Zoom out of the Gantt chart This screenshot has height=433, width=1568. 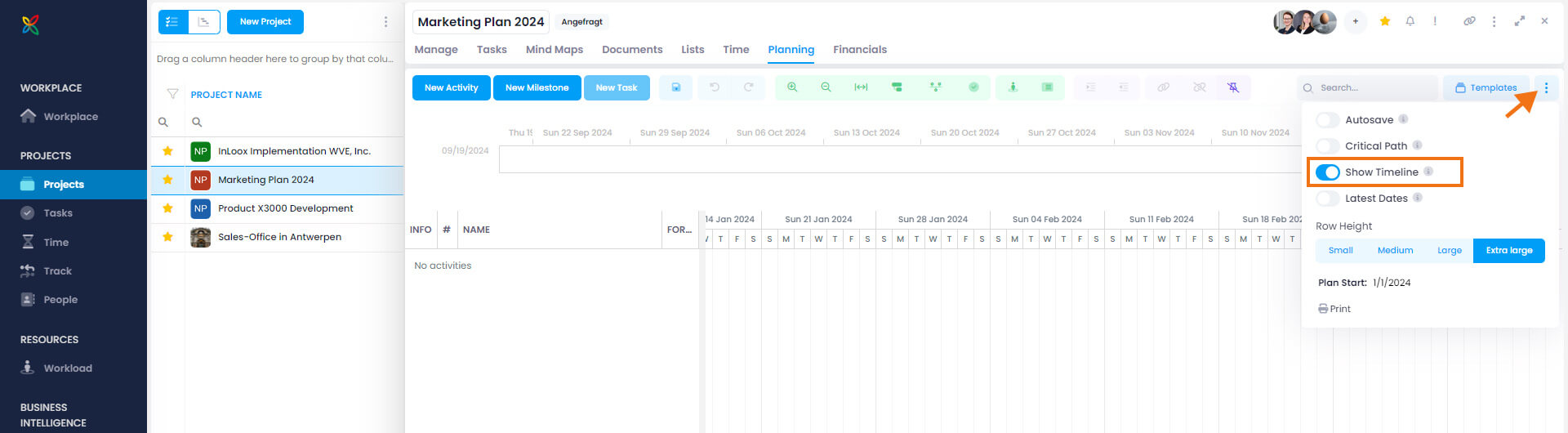pyautogui.click(x=826, y=87)
